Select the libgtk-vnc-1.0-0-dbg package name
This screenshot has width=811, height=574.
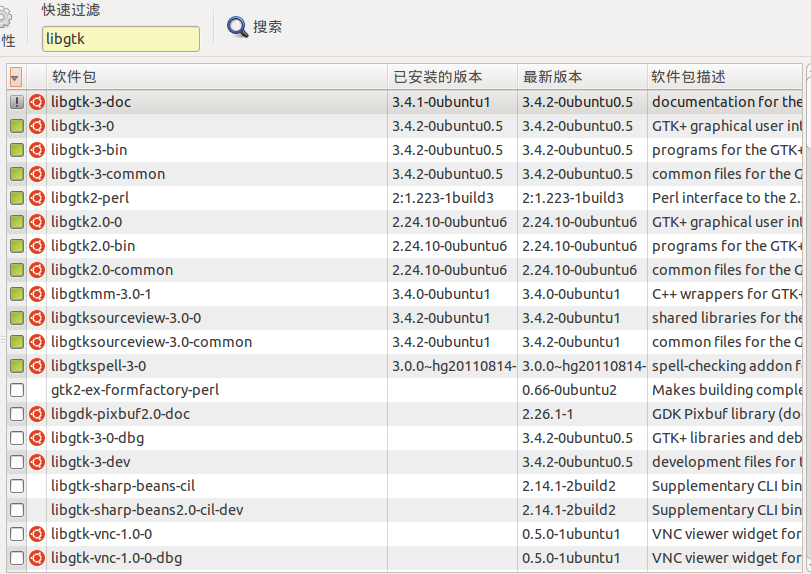pyautogui.click(x=116, y=558)
